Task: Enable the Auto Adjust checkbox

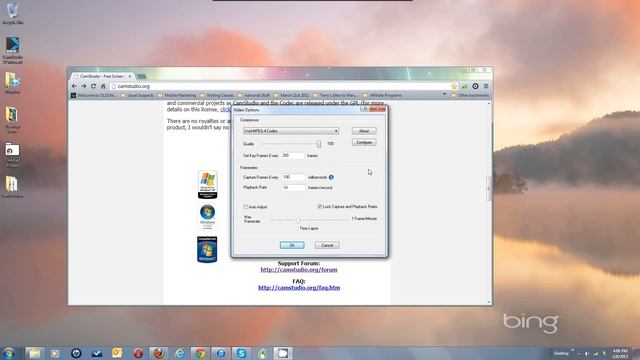Action: pyautogui.click(x=246, y=207)
